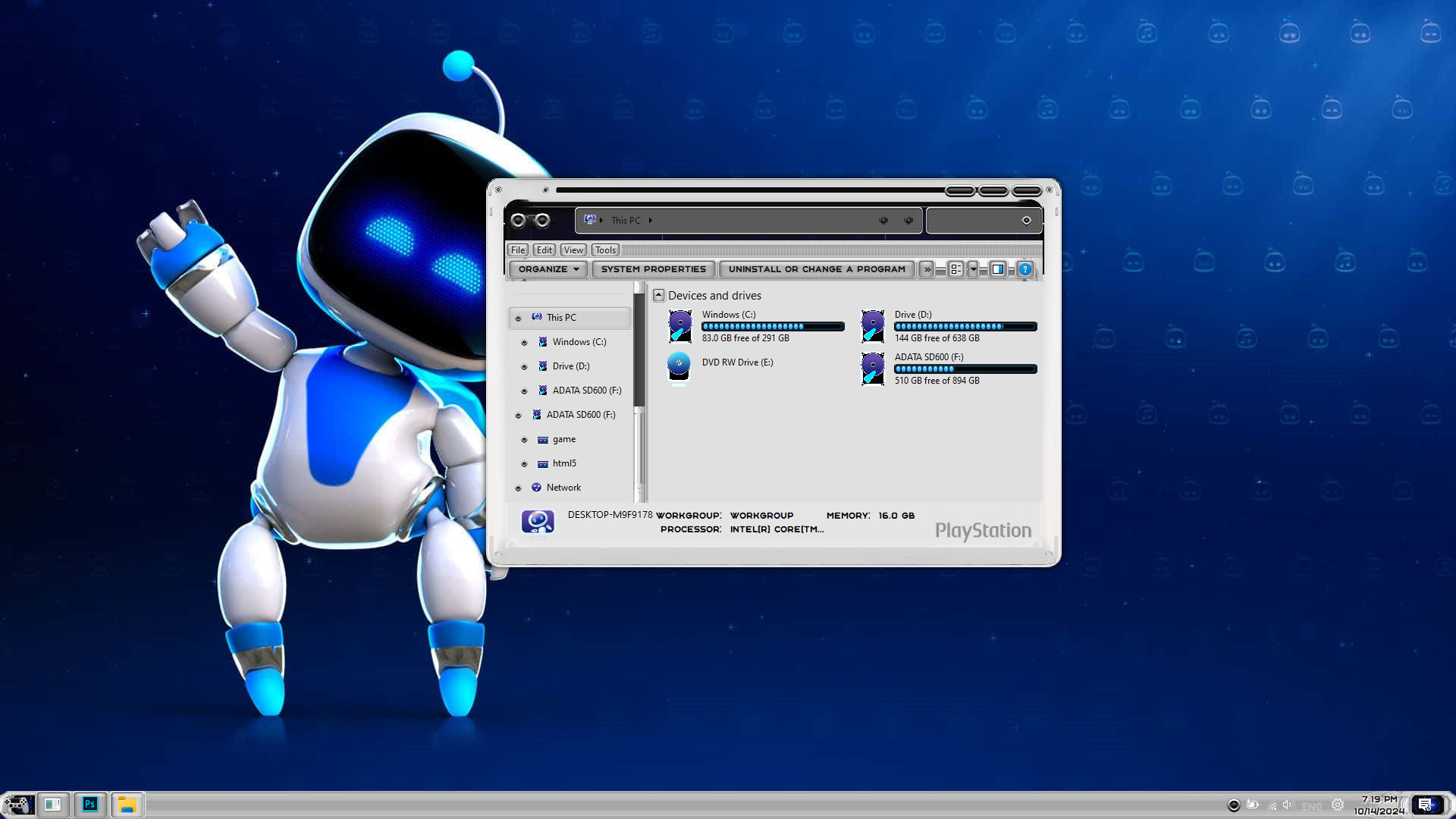Show more toolbar commands chevron
The width and height of the screenshot is (1456, 819).
(927, 269)
